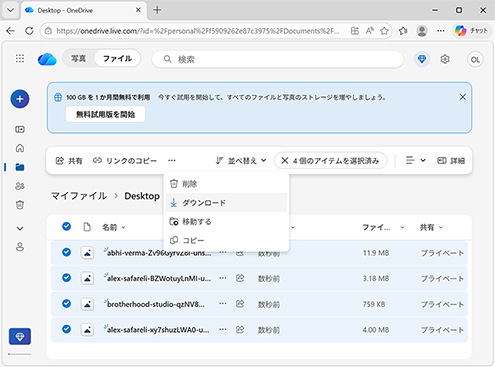Click the リンクのコピー button
This screenshot has width=495, height=367.
tap(125, 161)
